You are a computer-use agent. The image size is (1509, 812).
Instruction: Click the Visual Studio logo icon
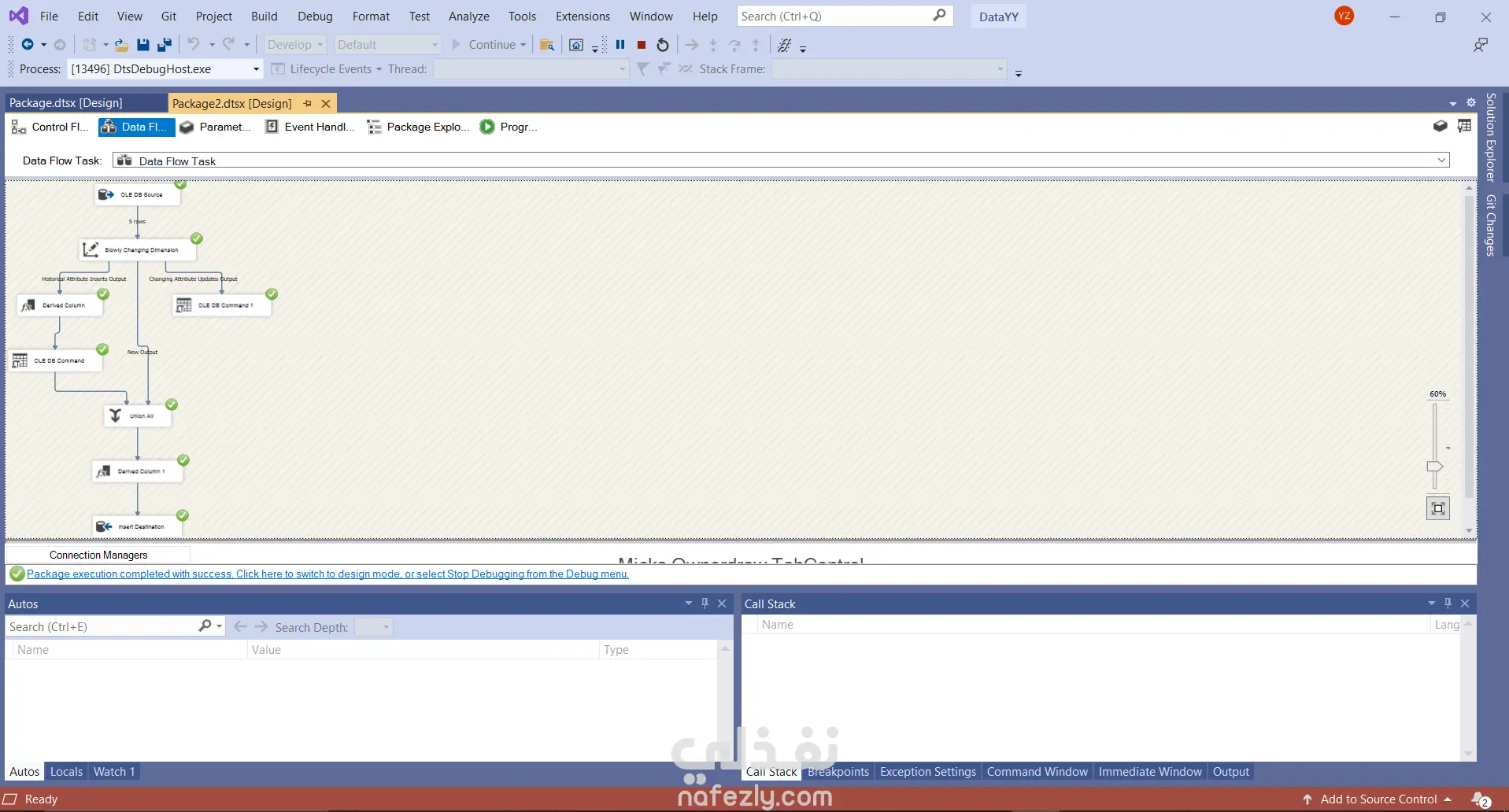[18, 16]
